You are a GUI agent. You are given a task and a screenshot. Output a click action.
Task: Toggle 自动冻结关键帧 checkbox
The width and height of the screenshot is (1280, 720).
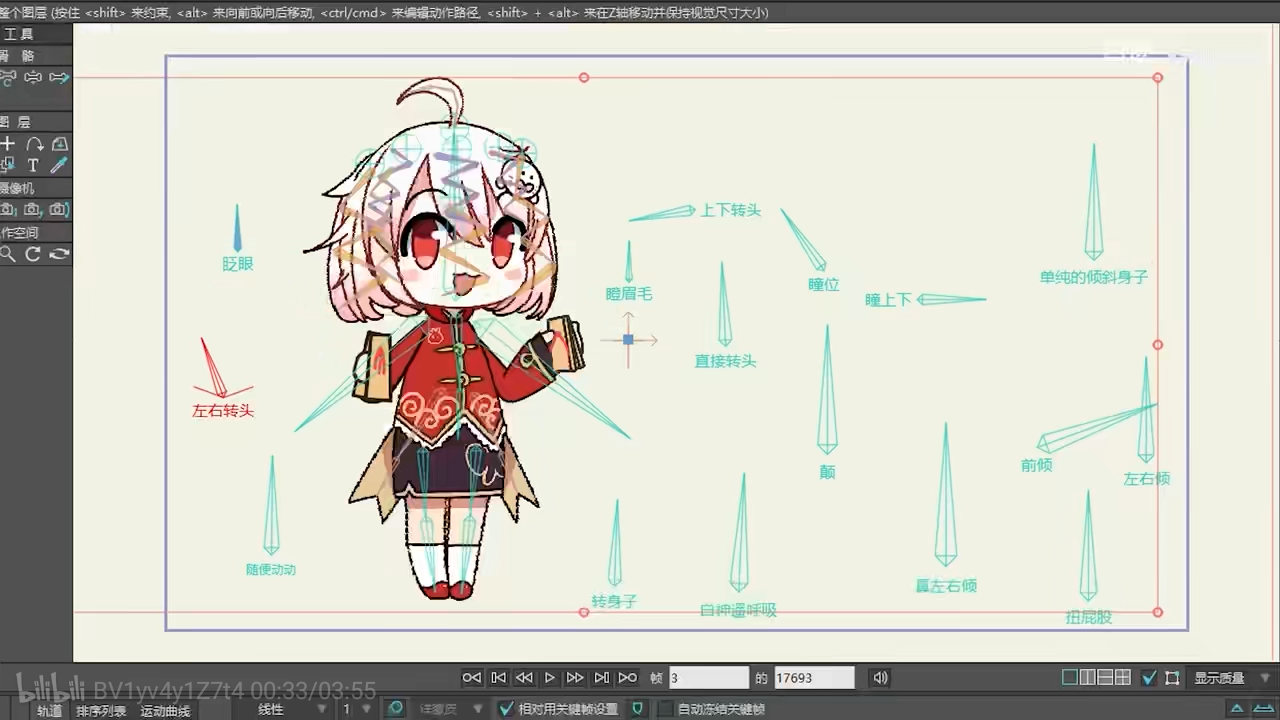(x=665, y=709)
